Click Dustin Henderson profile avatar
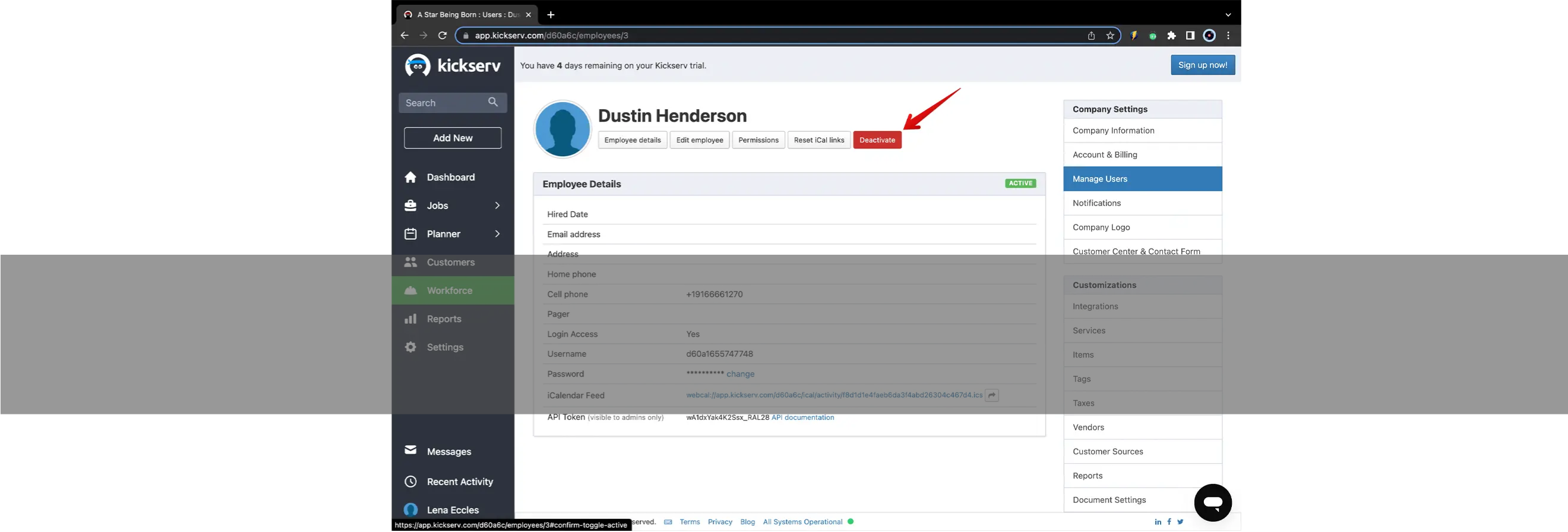The height and width of the screenshot is (532, 1568). point(562,129)
